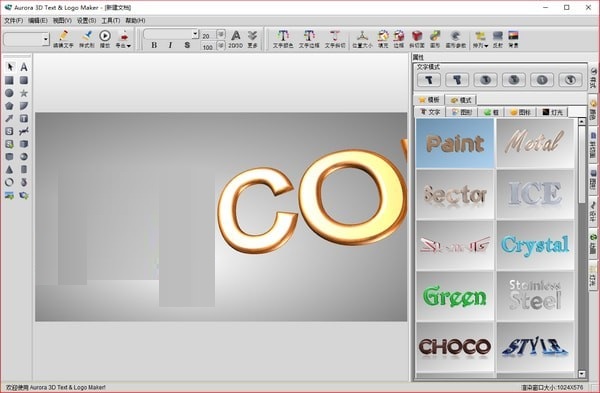Click the first text mode button
Viewport: 600px width, 393px height.
429,80
